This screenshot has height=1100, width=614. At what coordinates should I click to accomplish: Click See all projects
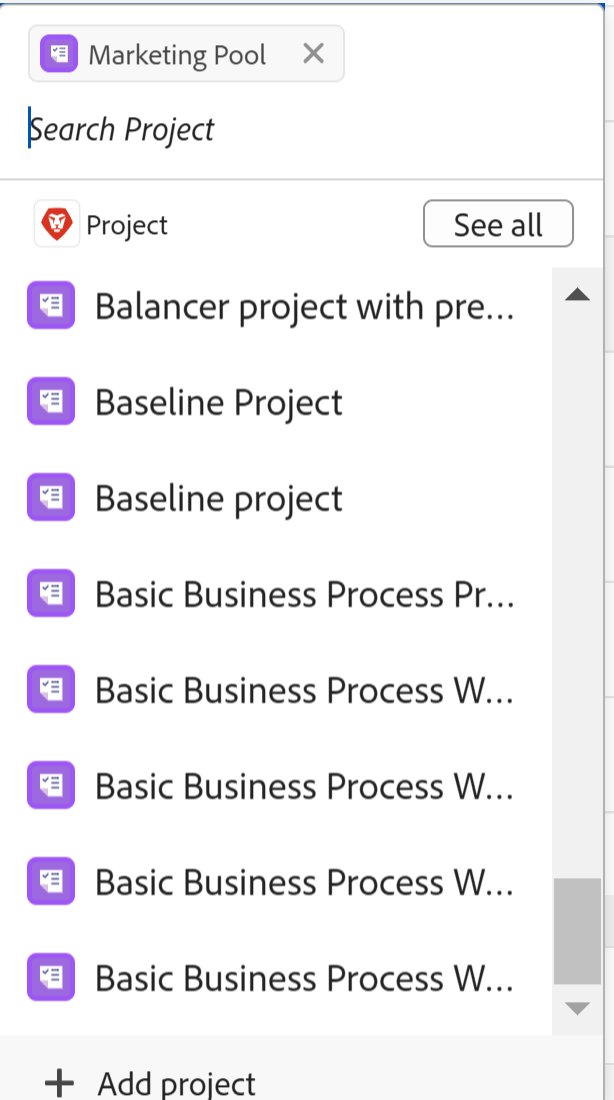(x=498, y=224)
